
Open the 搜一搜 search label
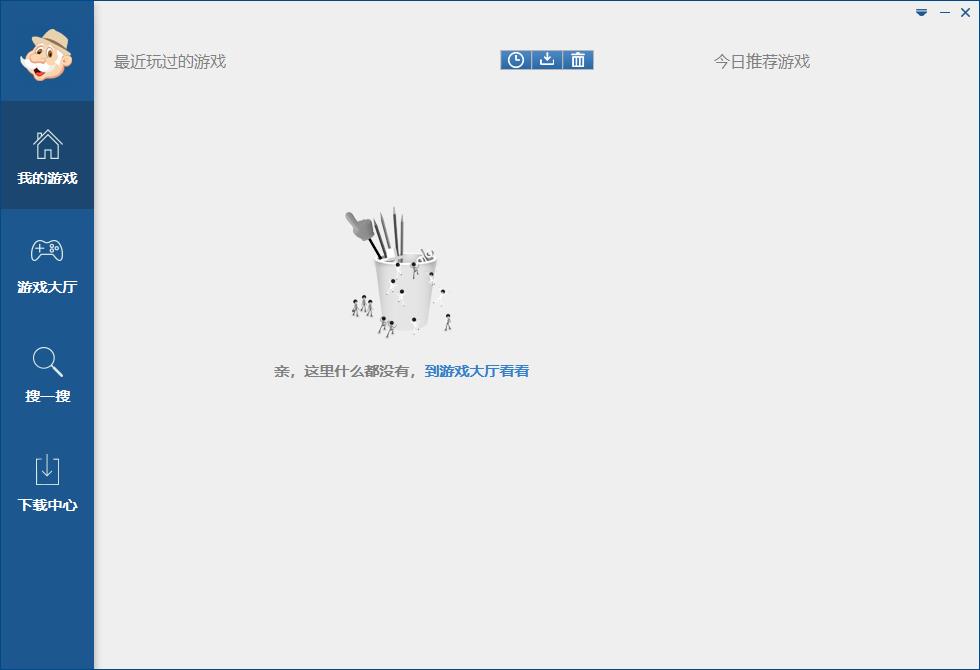tap(47, 397)
